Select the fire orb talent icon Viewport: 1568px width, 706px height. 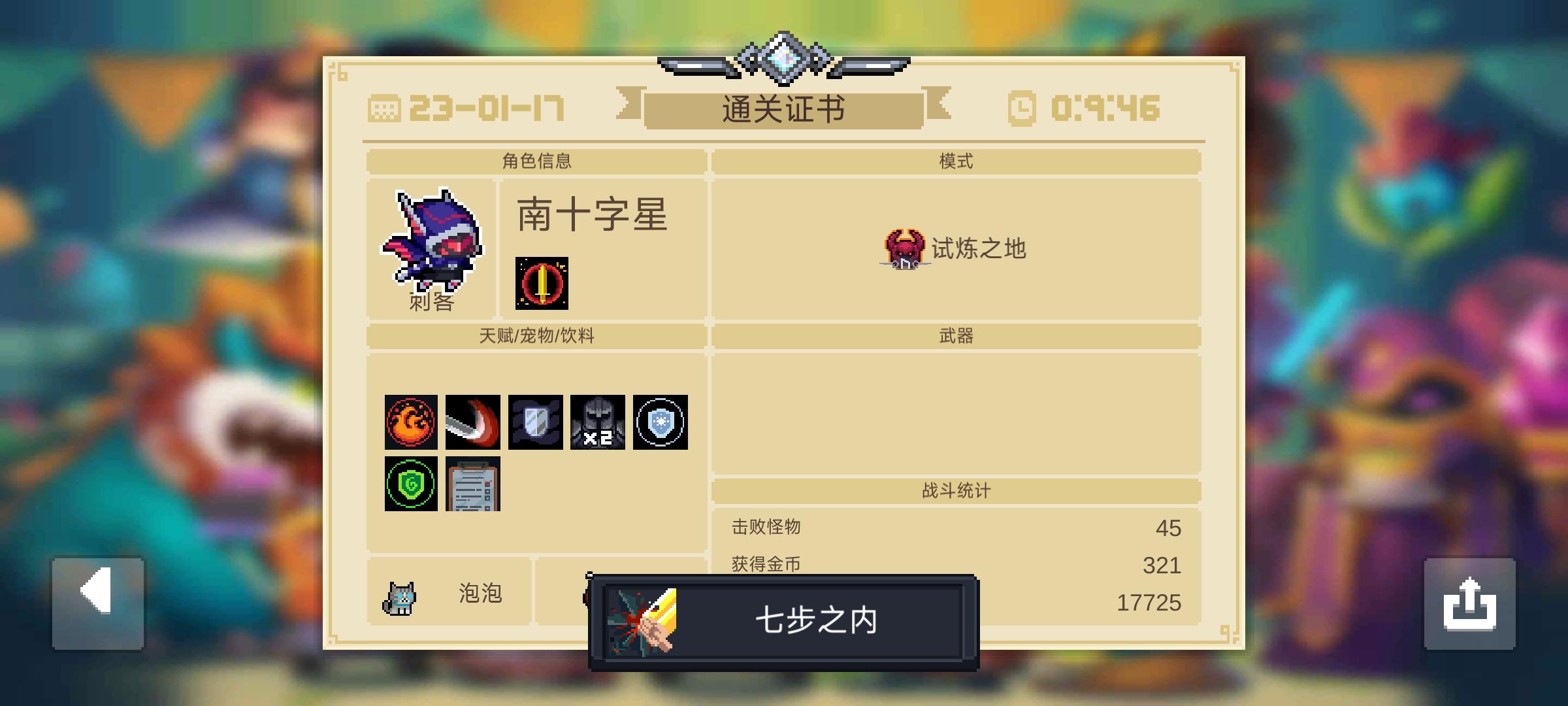(x=411, y=422)
